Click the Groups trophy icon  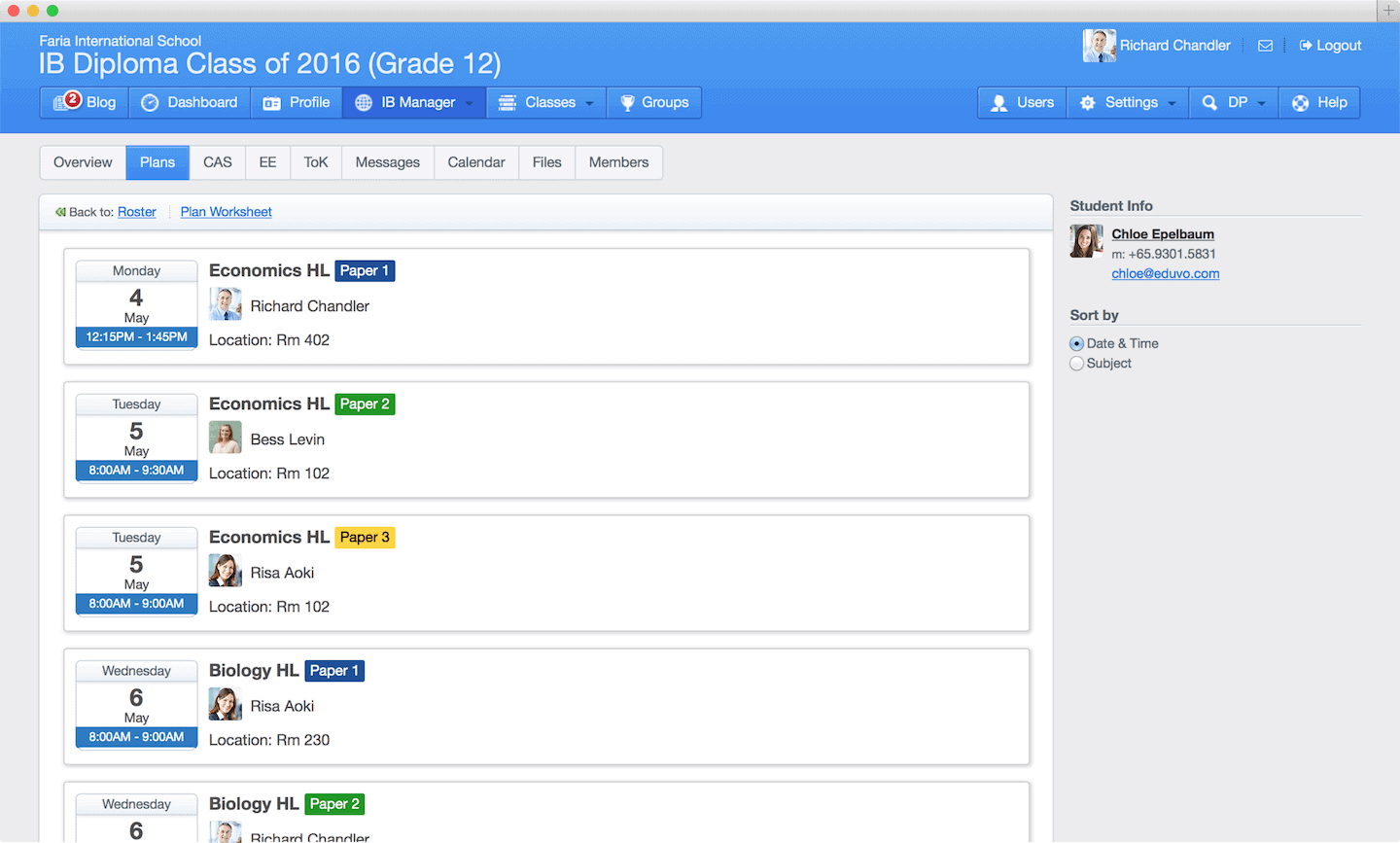[627, 103]
